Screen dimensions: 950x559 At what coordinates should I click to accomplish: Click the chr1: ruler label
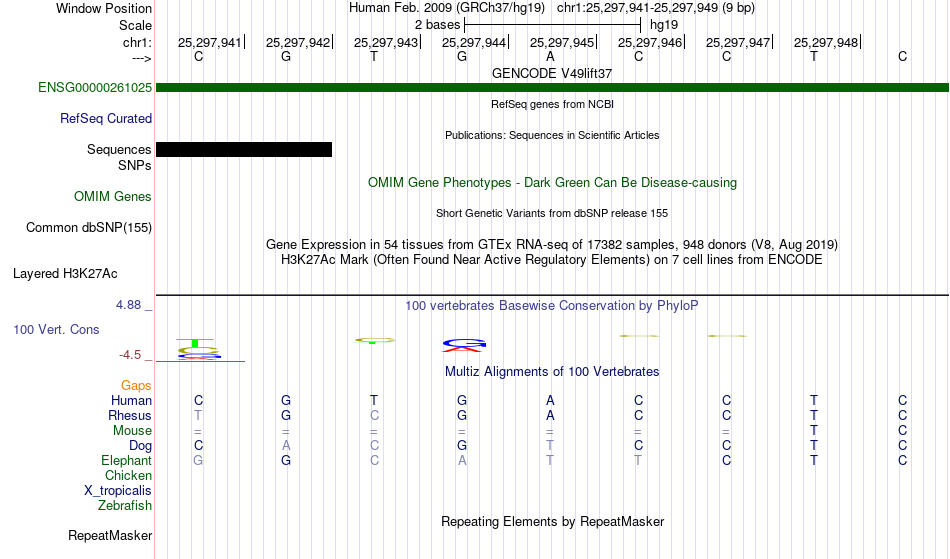[x=138, y=43]
